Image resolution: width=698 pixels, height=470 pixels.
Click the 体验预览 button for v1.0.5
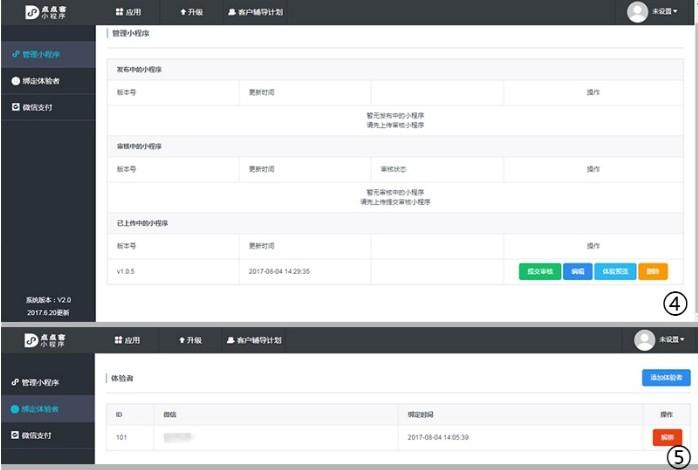614,271
